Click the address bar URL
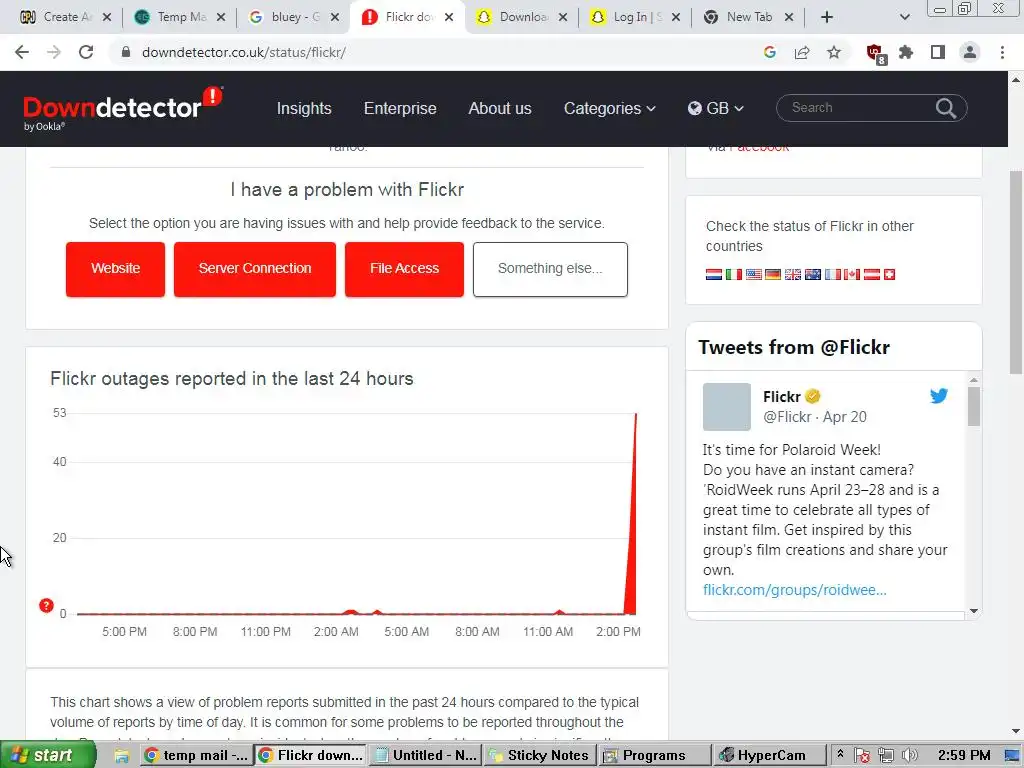The image size is (1024, 768). [x=244, y=52]
